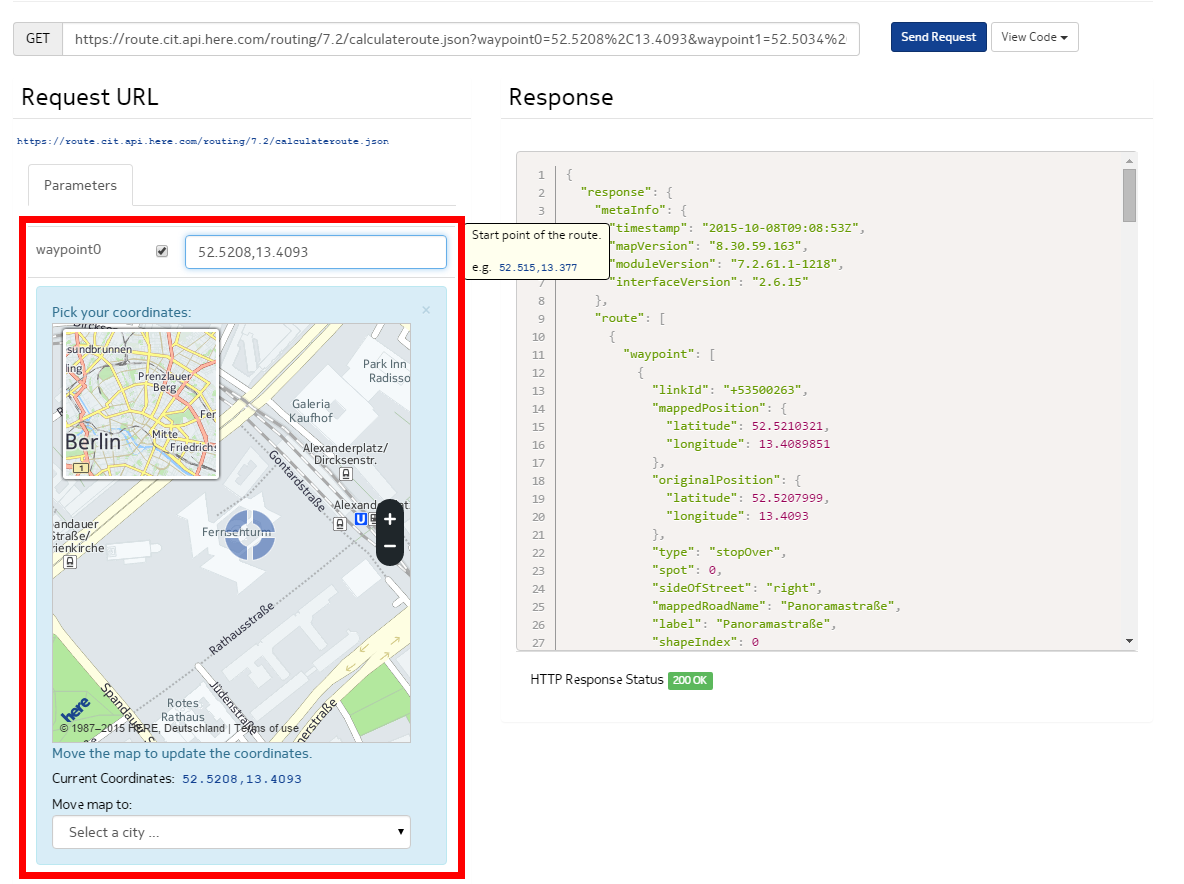Open the Select a city dropdown
The image size is (1184, 884).
click(x=231, y=832)
